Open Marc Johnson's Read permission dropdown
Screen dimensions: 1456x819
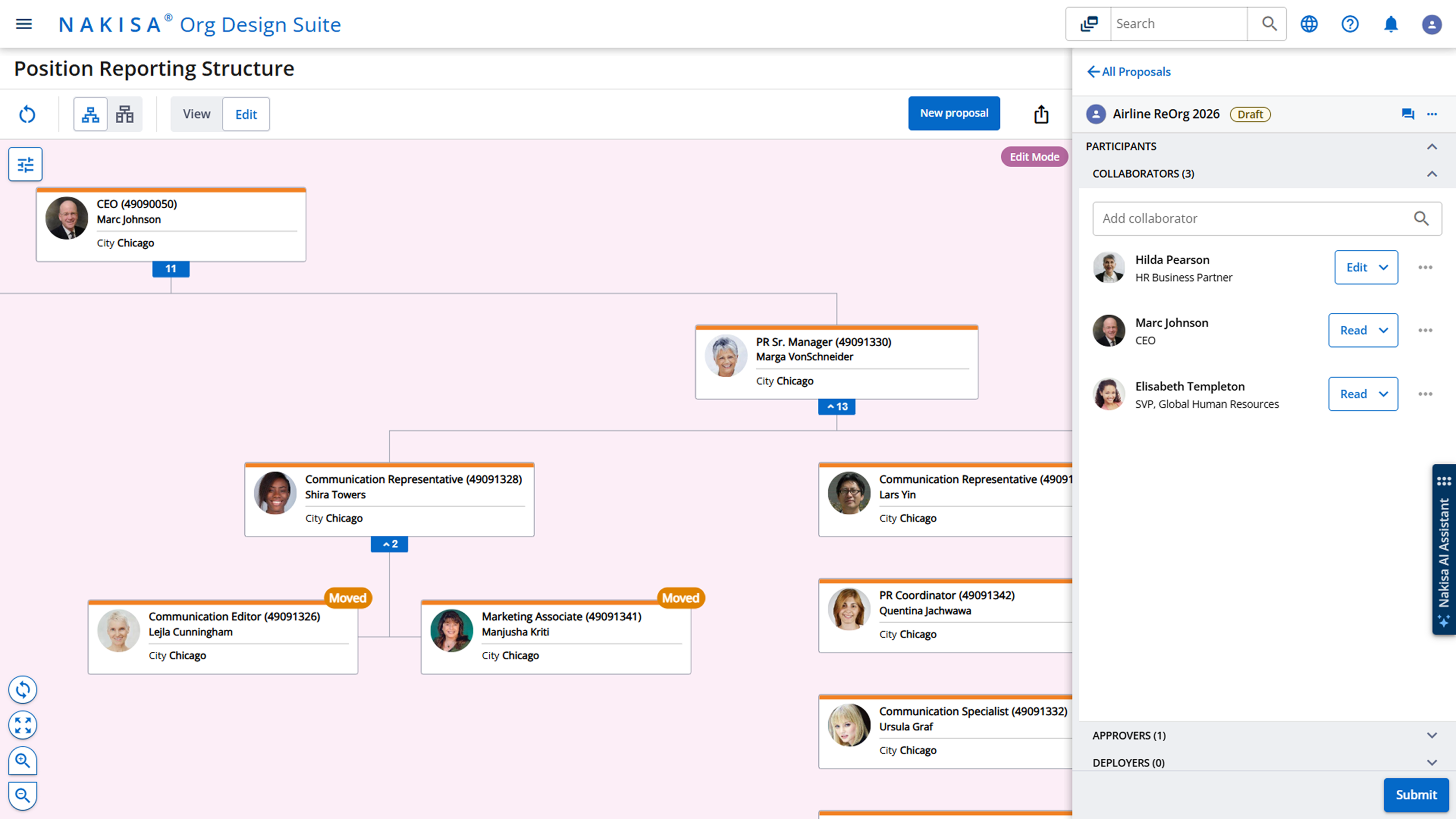click(x=1363, y=330)
